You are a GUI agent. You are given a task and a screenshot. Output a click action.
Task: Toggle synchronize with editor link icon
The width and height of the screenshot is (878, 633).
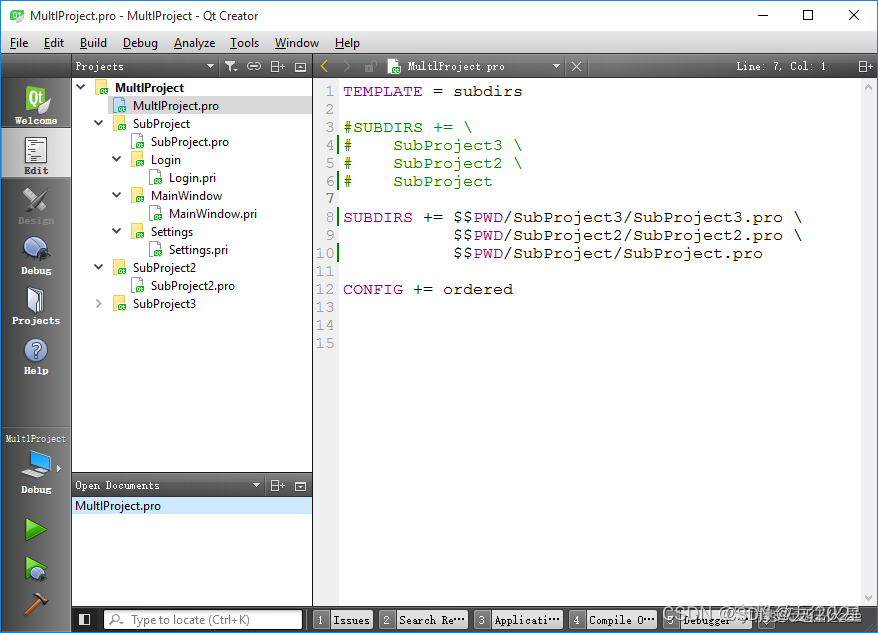pos(254,67)
